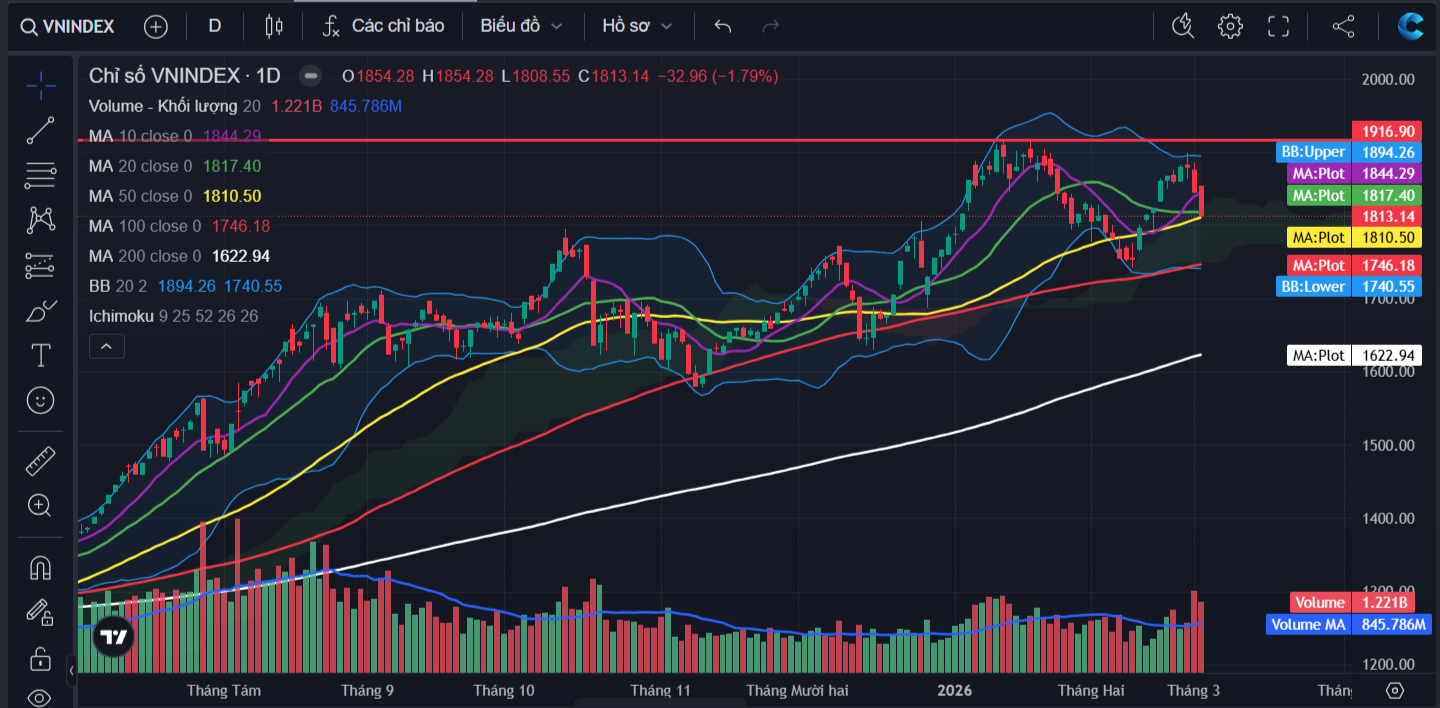
Task: Open the candlestick chart style picker
Action: pos(274,26)
